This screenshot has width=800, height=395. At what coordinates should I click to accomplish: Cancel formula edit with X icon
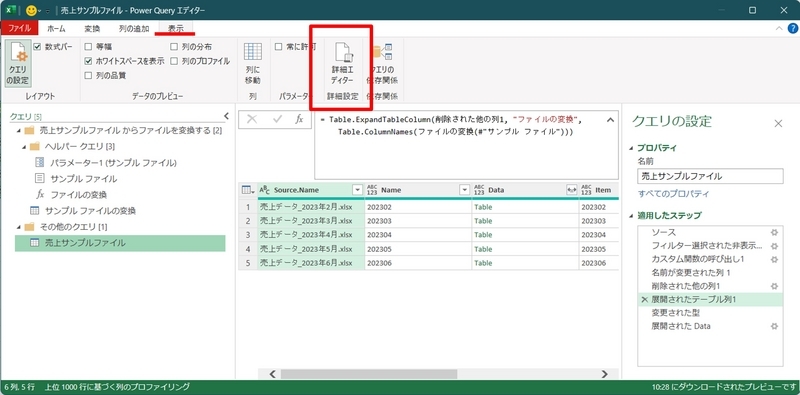coord(252,119)
